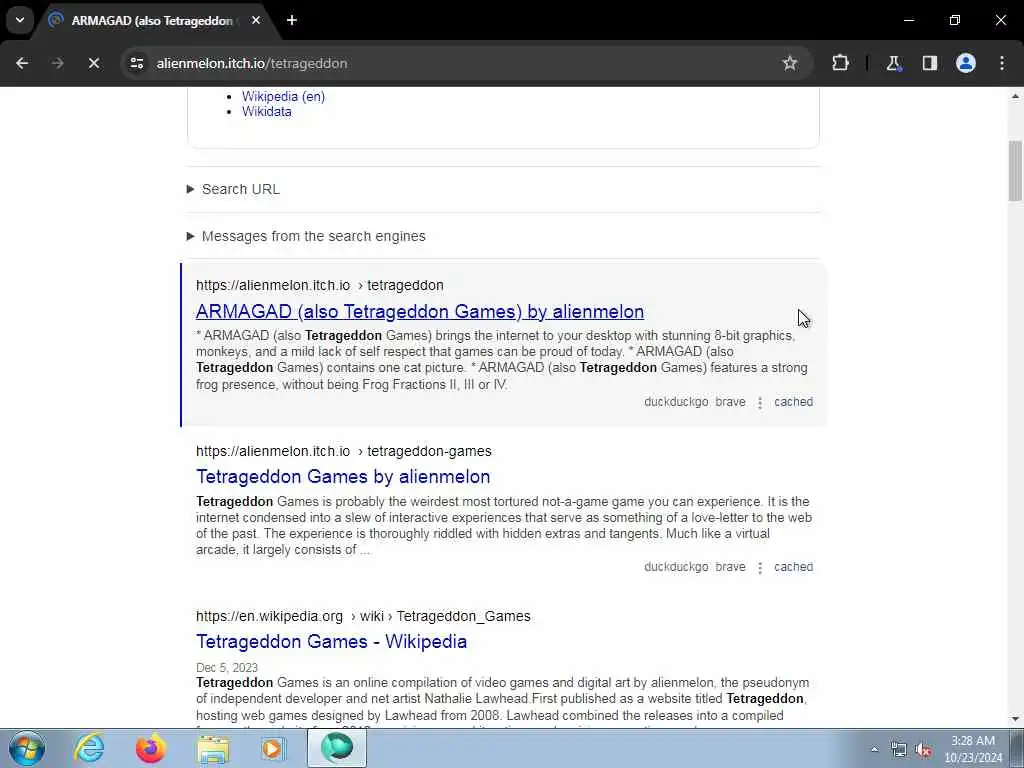Click the network tray icon
The height and width of the screenshot is (768, 1024).
point(899,749)
